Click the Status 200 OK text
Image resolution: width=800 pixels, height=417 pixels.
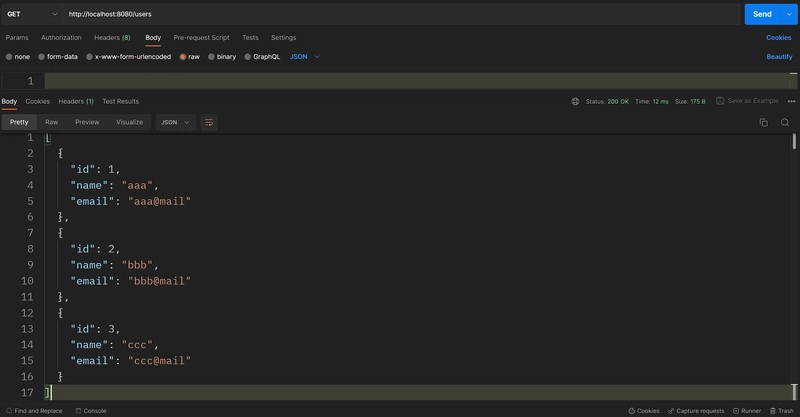tap(607, 102)
